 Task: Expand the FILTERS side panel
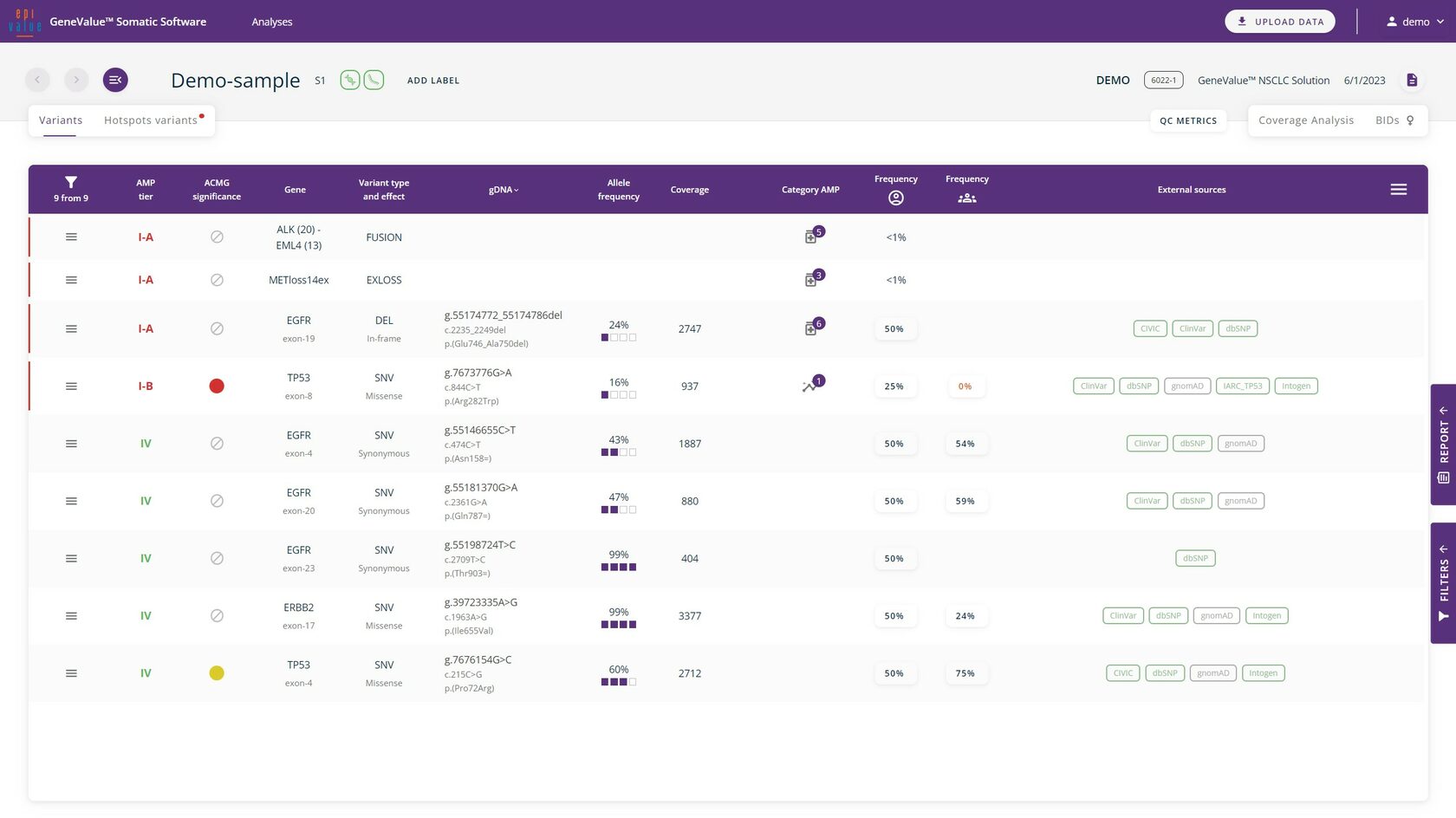click(x=1443, y=582)
